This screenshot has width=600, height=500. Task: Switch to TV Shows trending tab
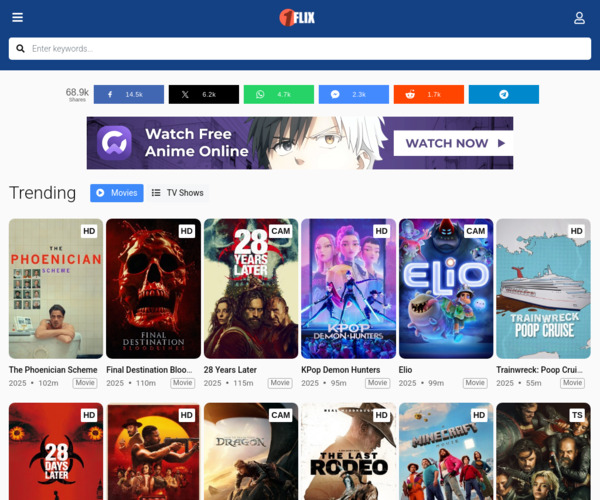(177, 193)
